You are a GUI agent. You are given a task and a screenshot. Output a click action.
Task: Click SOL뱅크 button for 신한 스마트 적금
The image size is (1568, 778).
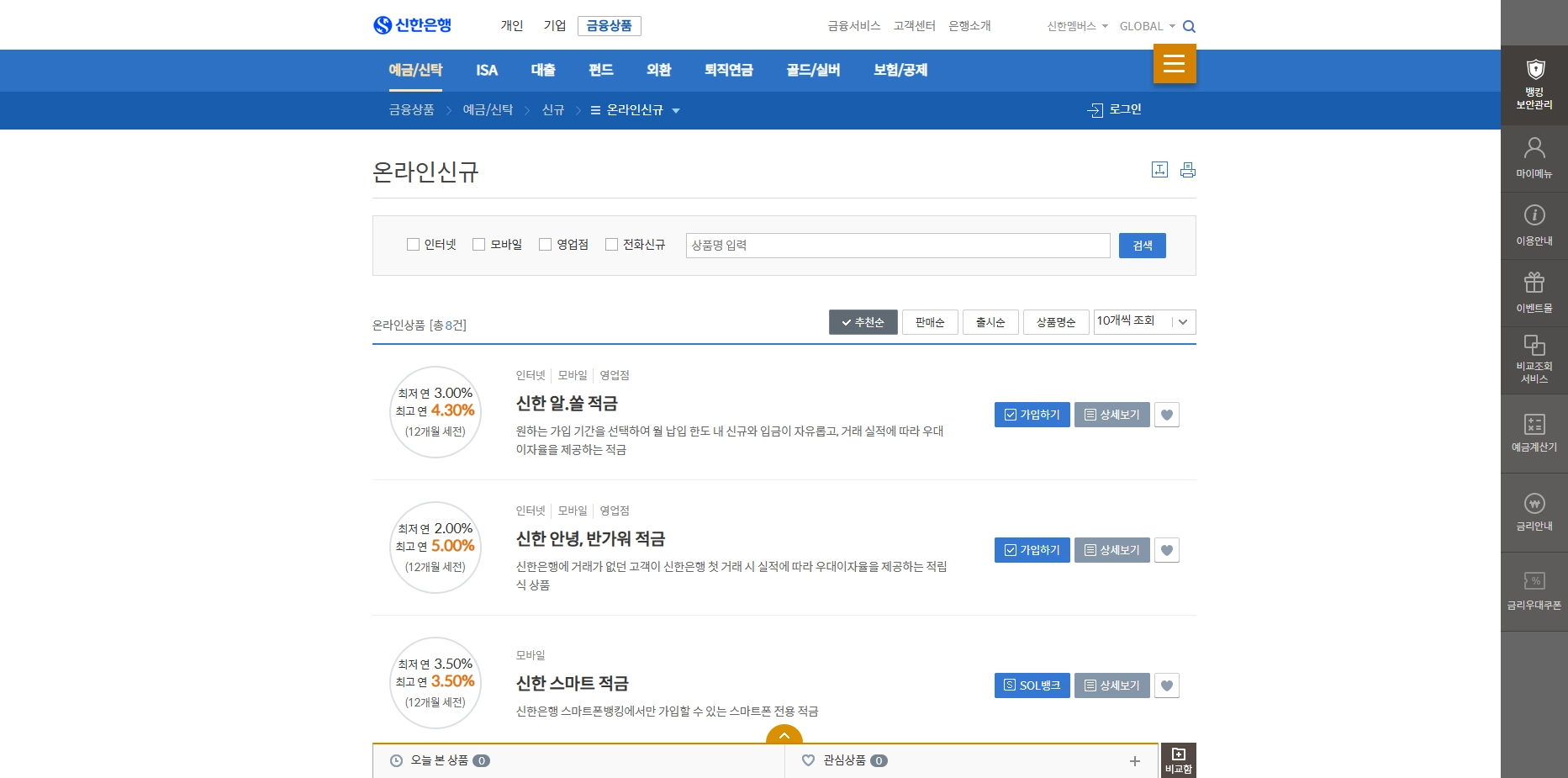[x=1032, y=685]
